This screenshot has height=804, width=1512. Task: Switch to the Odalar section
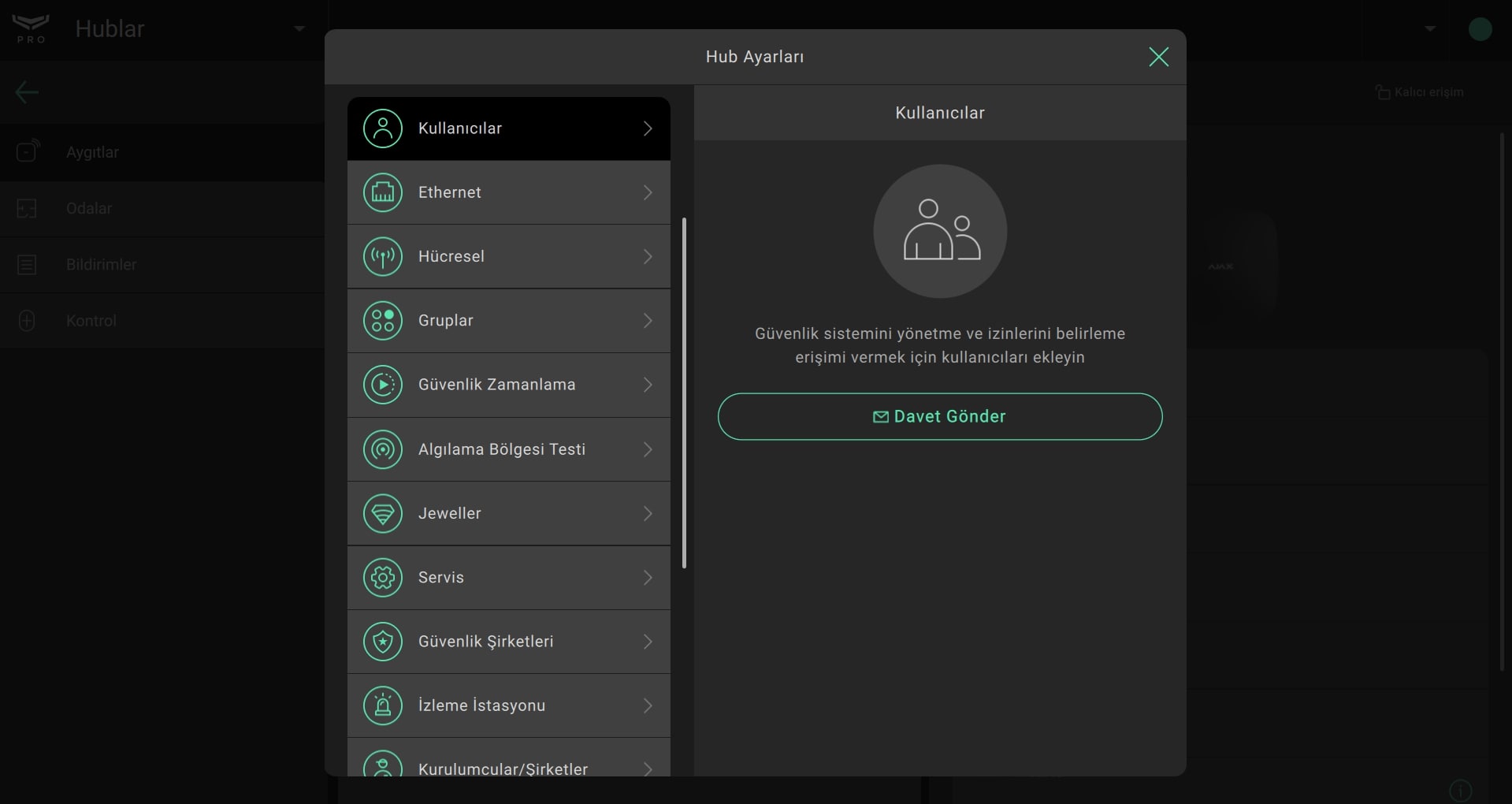click(88, 208)
